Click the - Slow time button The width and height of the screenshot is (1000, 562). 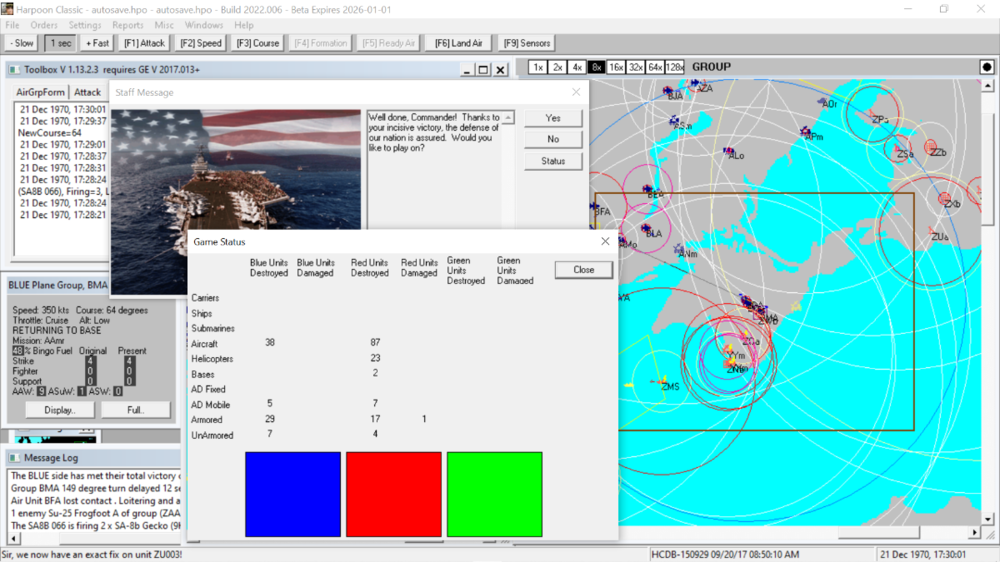tap(22, 43)
